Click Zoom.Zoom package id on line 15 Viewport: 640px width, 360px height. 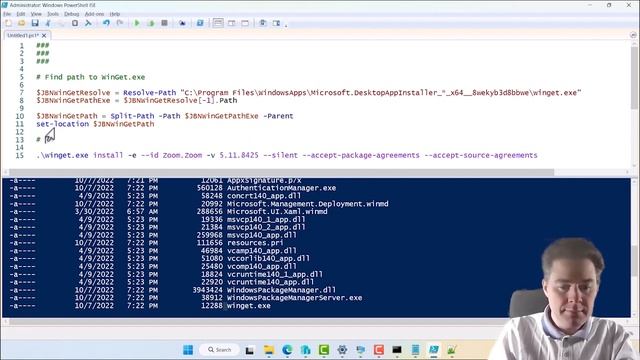[x=182, y=156]
